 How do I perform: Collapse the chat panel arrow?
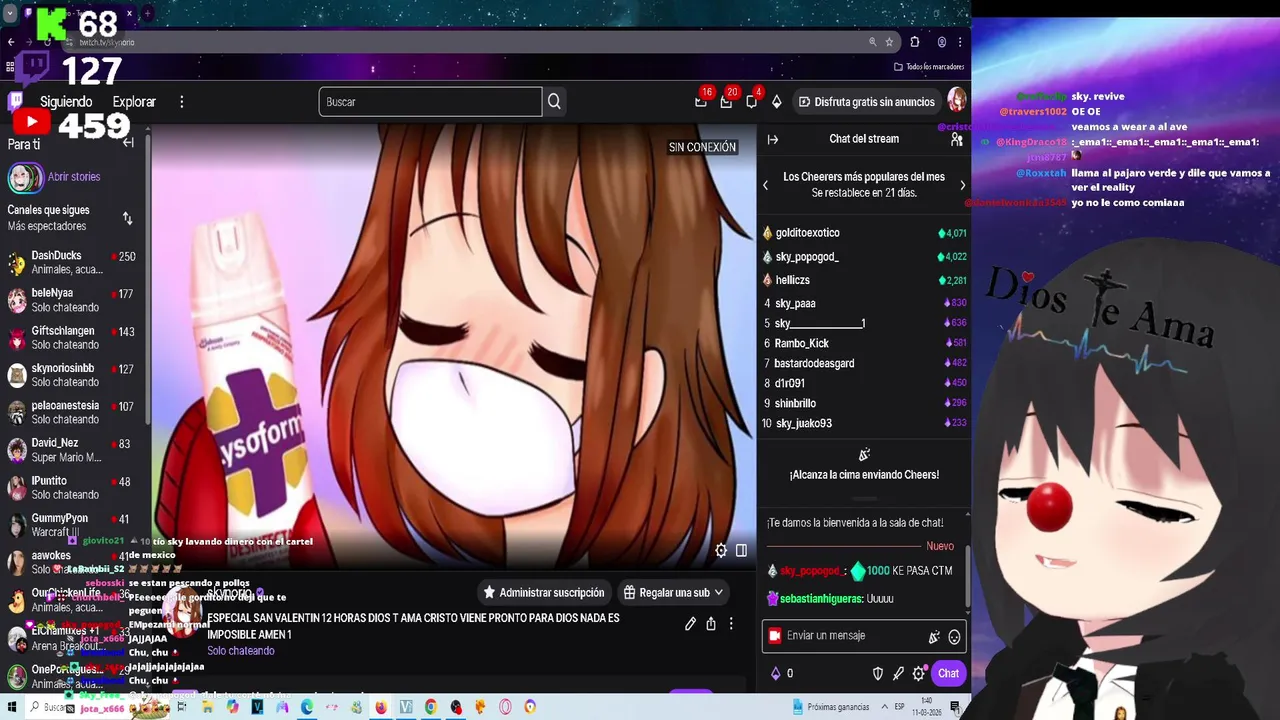(772, 139)
